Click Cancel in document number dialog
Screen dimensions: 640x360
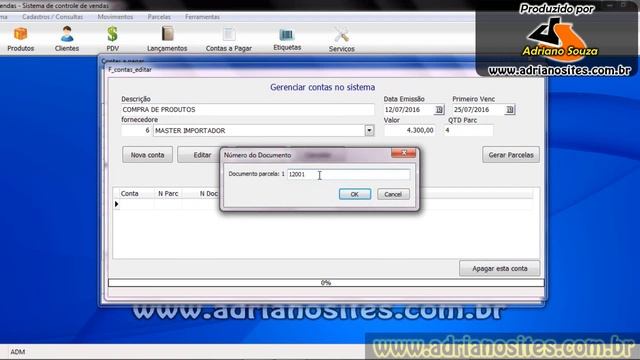pyautogui.click(x=393, y=194)
